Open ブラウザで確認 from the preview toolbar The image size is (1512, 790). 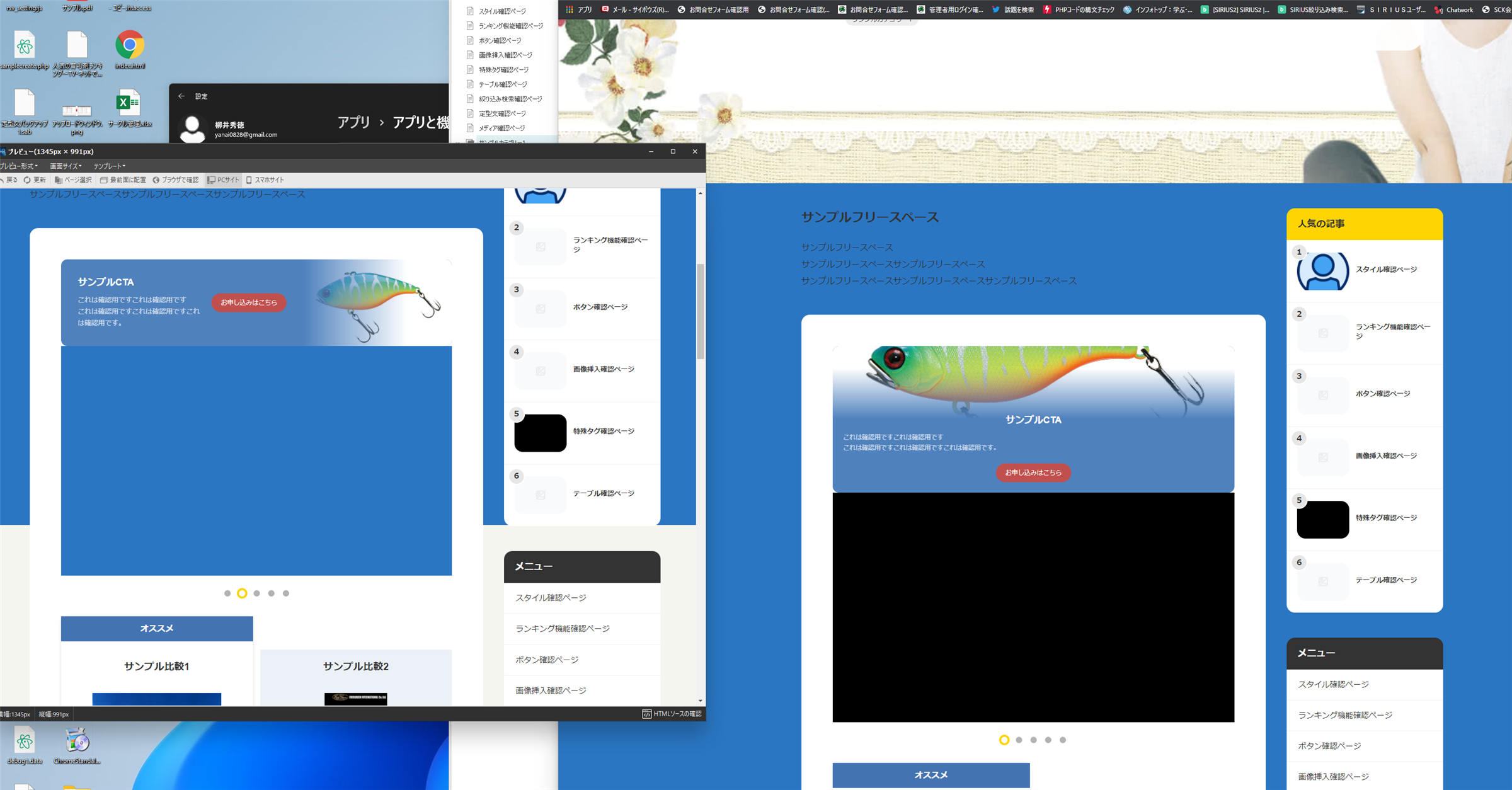[175, 180]
